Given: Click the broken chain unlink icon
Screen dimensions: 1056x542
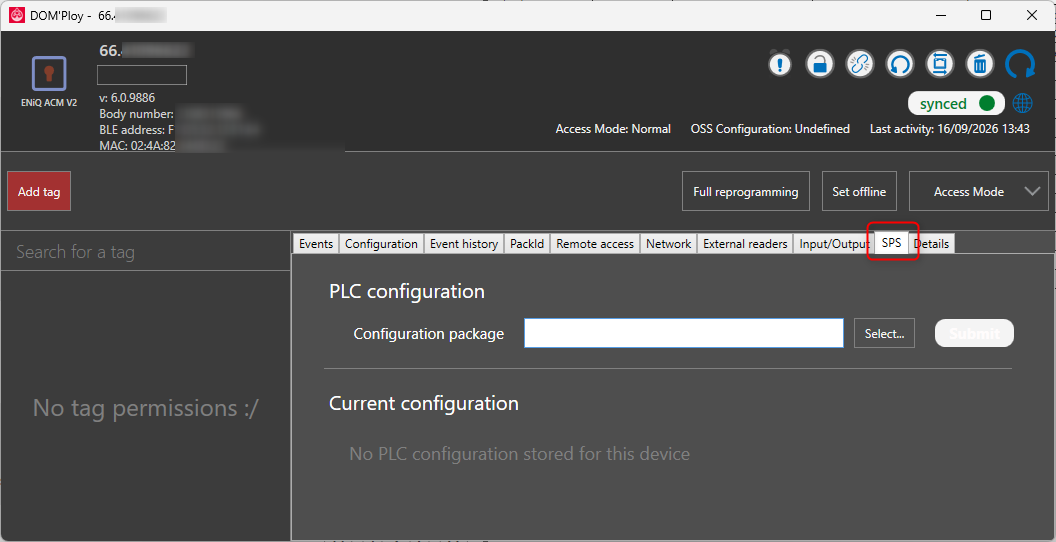Looking at the screenshot, I should point(860,65).
